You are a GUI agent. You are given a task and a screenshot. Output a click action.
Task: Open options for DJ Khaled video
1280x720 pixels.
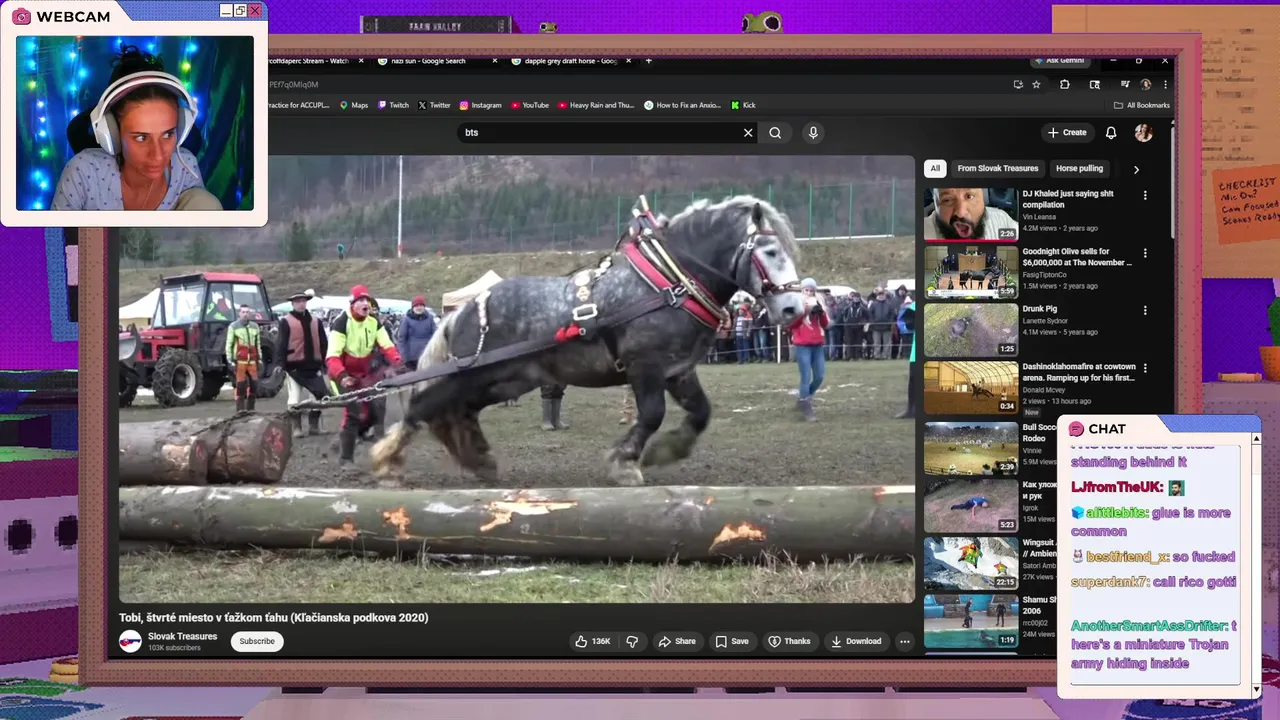pyautogui.click(x=1145, y=195)
